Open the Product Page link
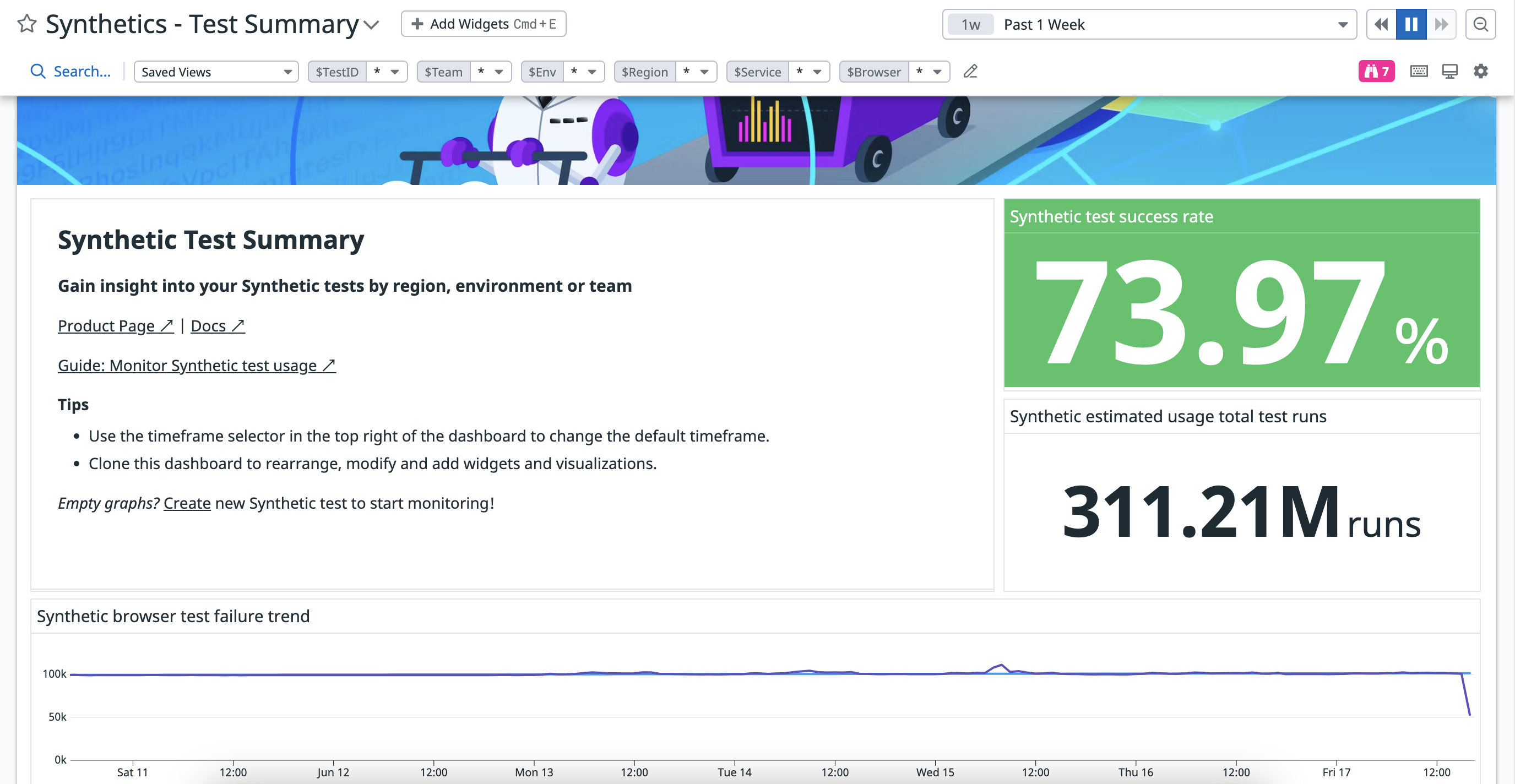The image size is (1515, 784). [x=115, y=325]
